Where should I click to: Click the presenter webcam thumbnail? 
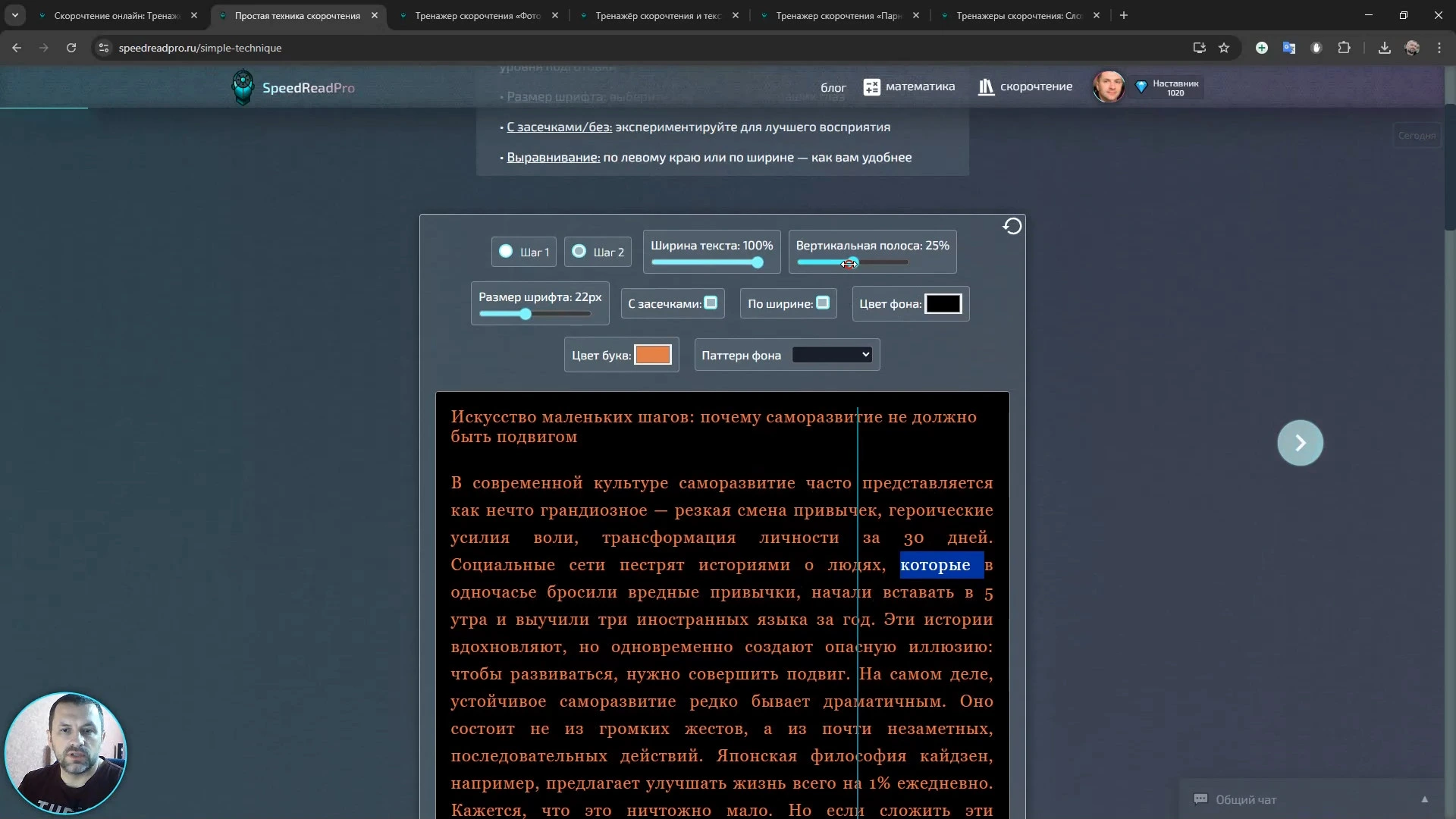65,754
